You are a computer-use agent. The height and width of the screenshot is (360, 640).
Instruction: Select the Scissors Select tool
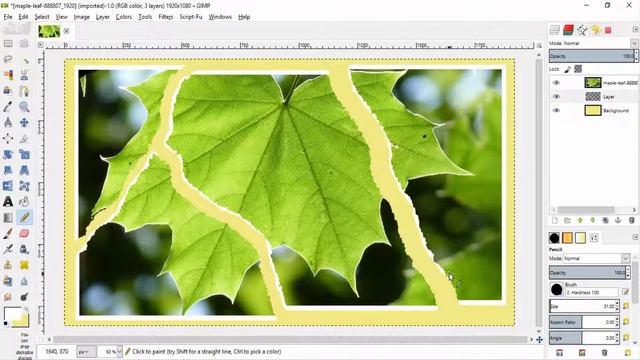click(24, 75)
